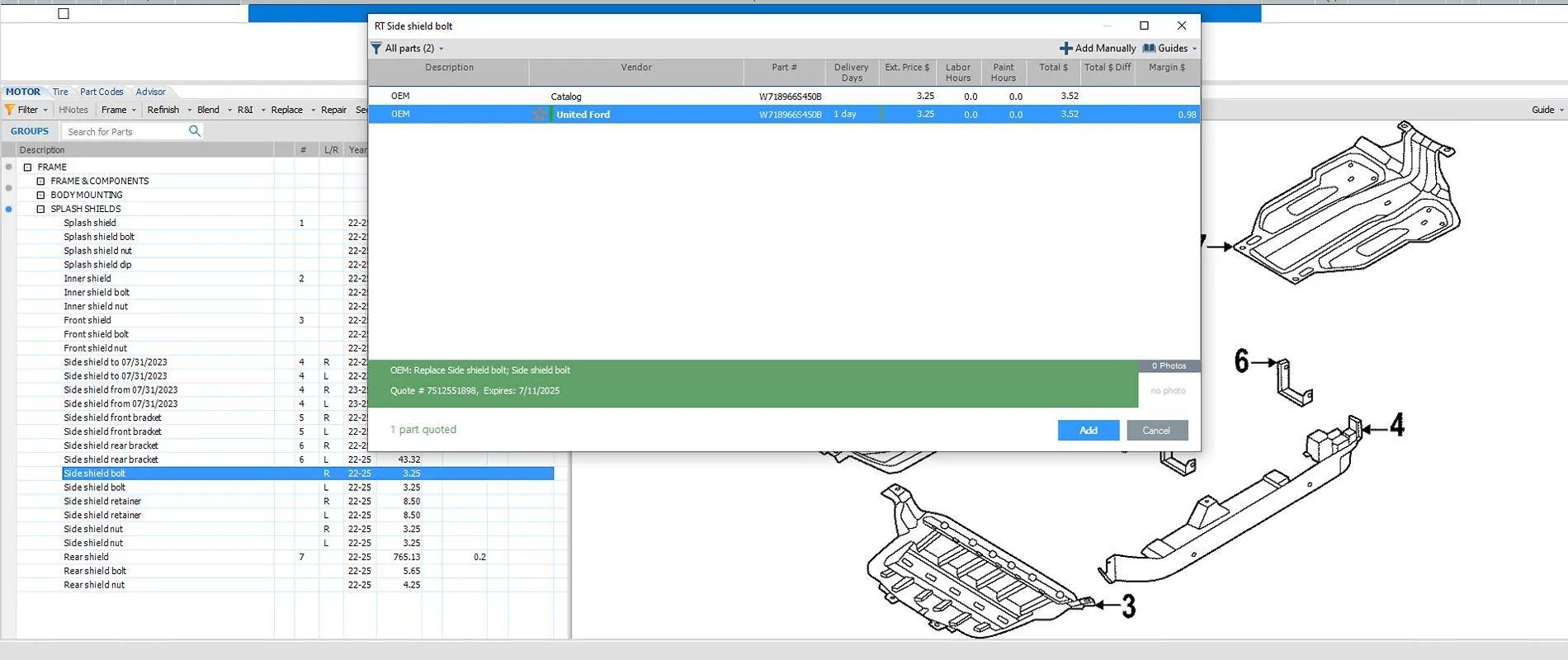
Task: Open the All parts (2) filter dropdown
Action: coord(441,49)
